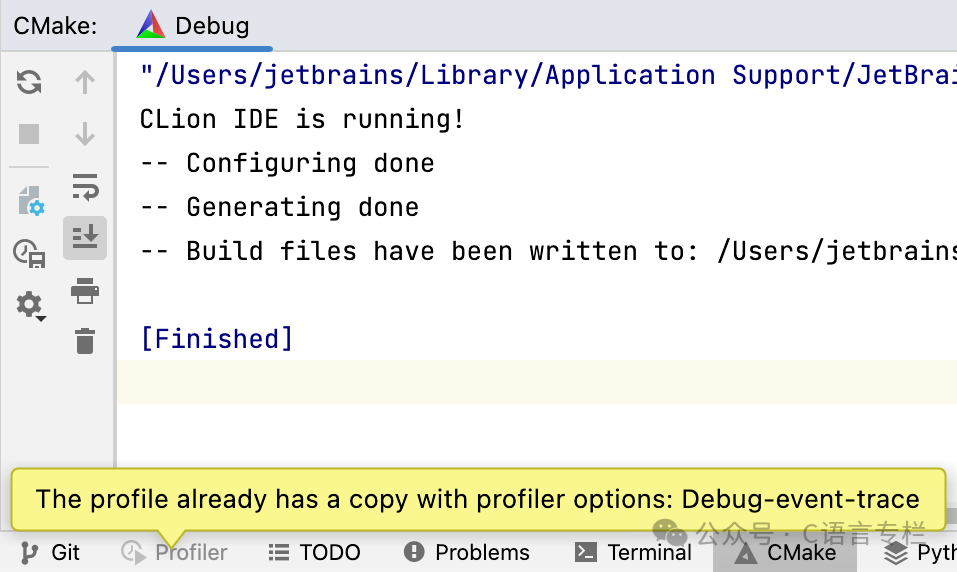Open the Git tool window
Viewport: 957px width, 572px height.
[x=49, y=552]
